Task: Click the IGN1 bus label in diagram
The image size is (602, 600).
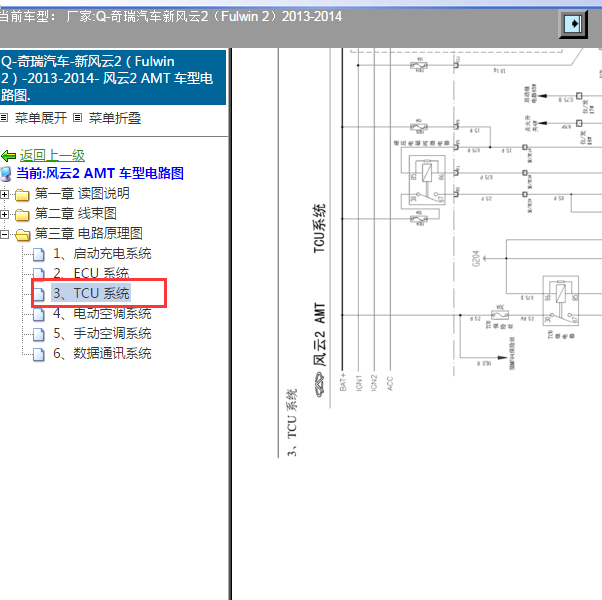Action: click(x=359, y=383)
